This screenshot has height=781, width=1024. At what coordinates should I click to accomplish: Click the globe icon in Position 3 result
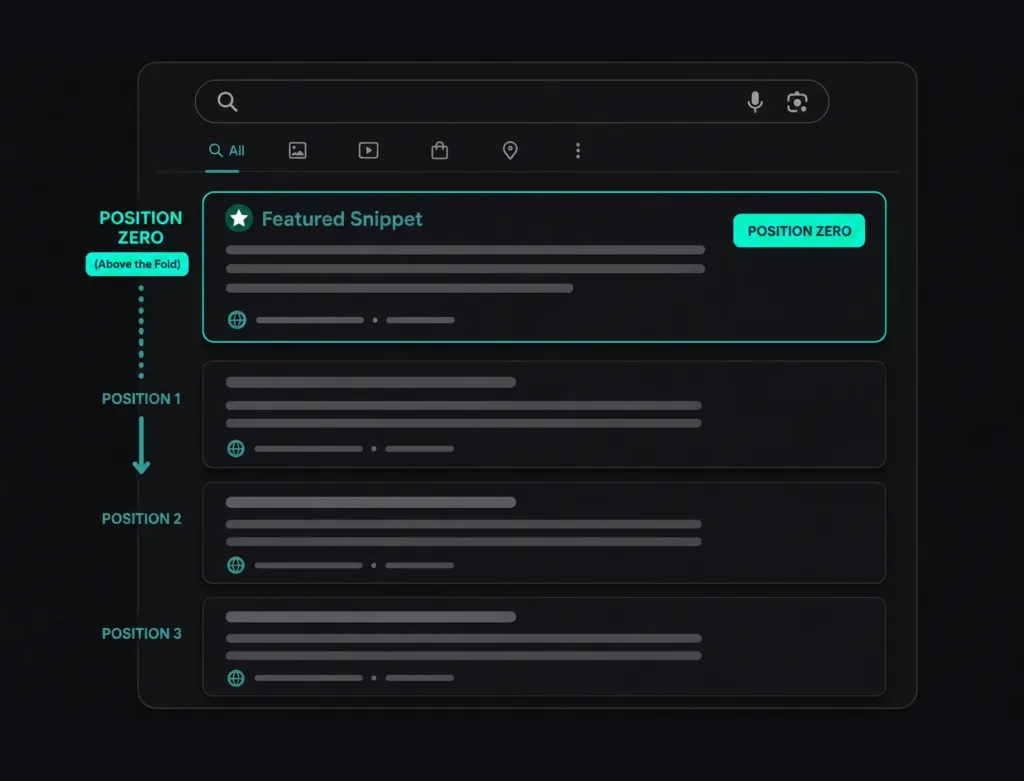pyautogui.click(x=236, y=678)
